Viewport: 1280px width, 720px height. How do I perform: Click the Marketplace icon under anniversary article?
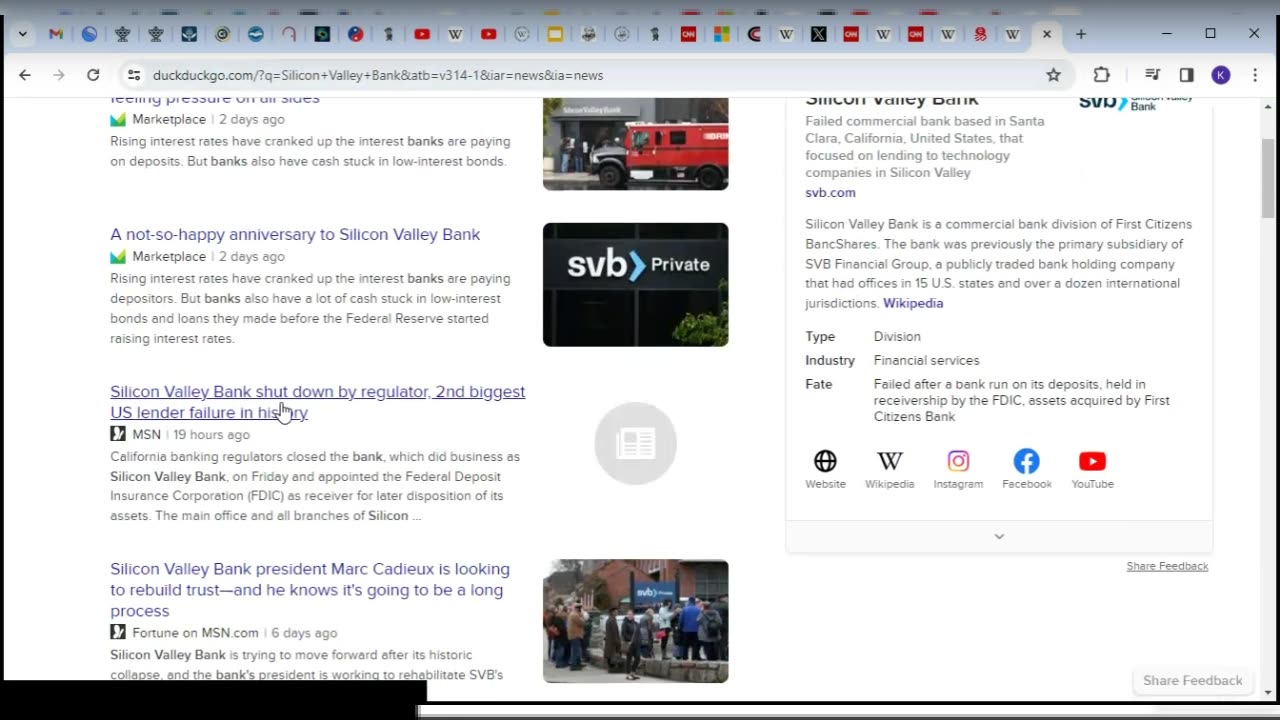pyautogui.click(x=118, y=257)
